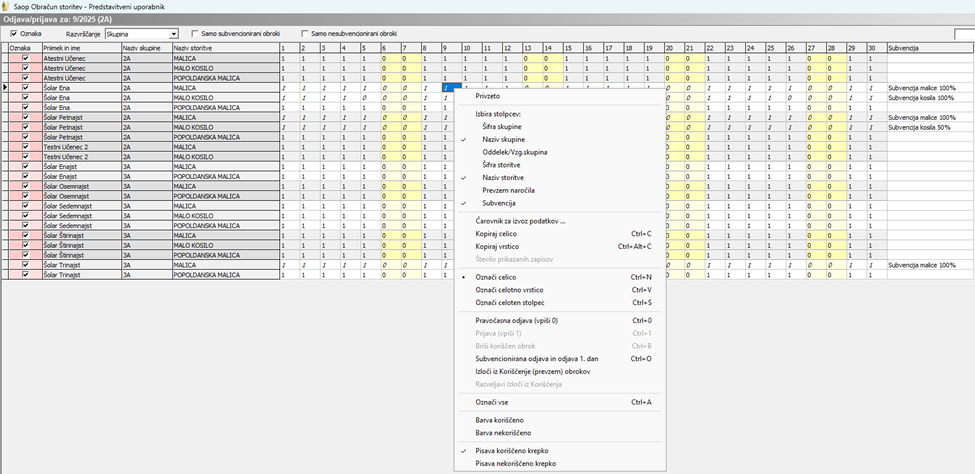Image resolution: width=975 pixels, height=474 pixels.
Task: Uncheck Oznaka for Šolar Enajst MALICA row
Action: 25,167
